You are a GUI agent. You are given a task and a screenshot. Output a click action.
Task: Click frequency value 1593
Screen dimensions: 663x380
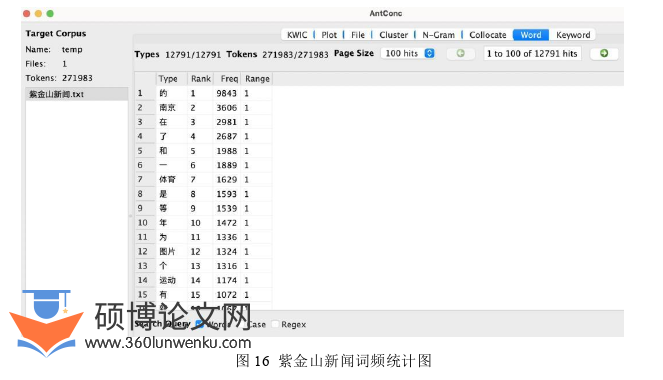tap(227, 194)
